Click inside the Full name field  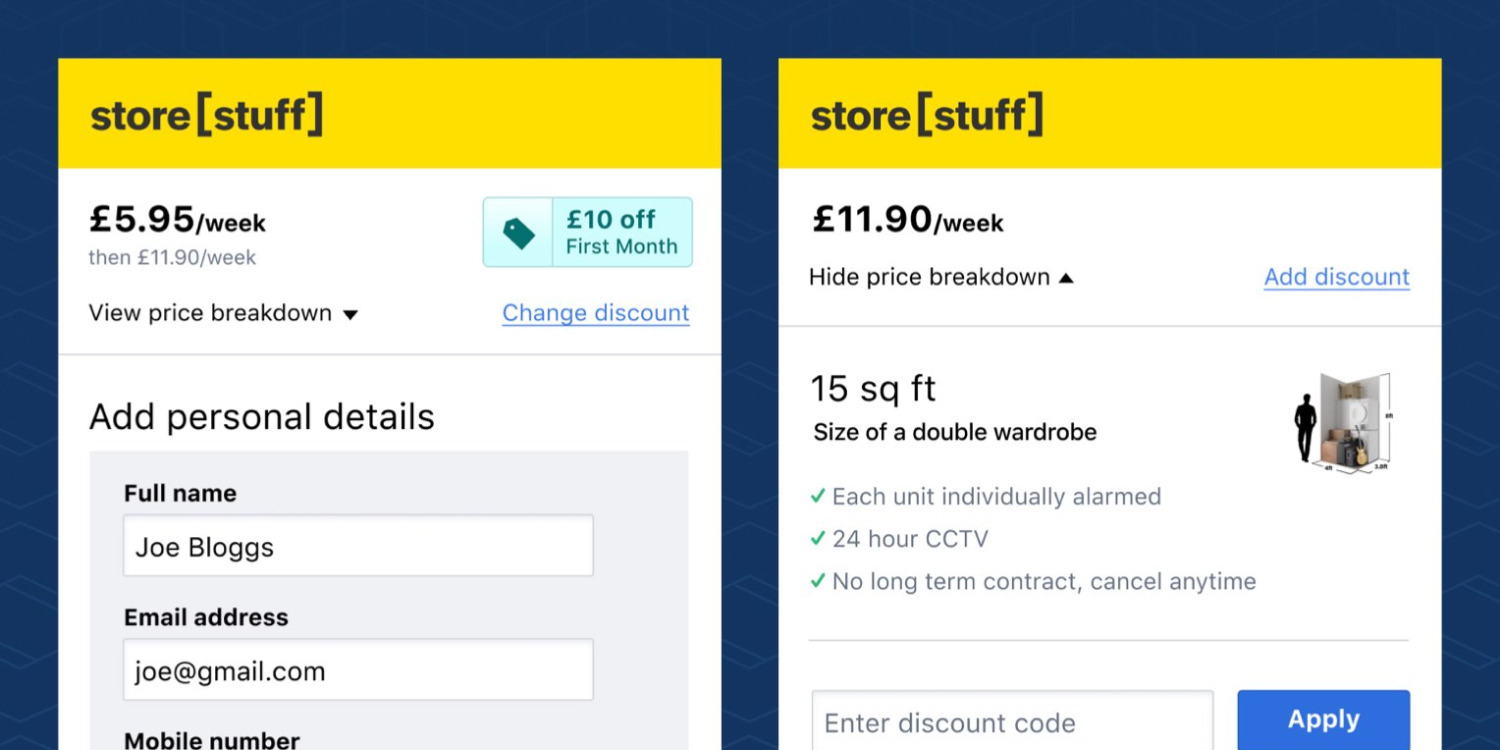tap(357, 546)
